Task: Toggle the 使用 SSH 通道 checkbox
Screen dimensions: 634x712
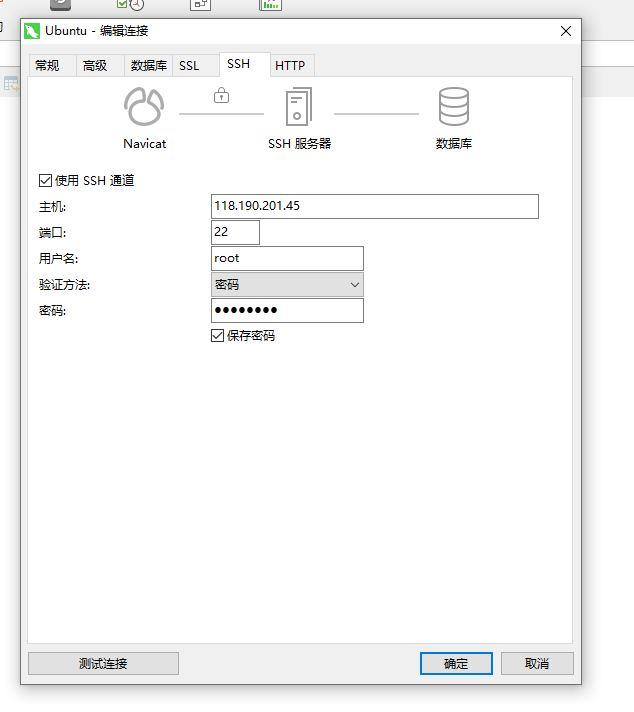Action: [45, 180]
